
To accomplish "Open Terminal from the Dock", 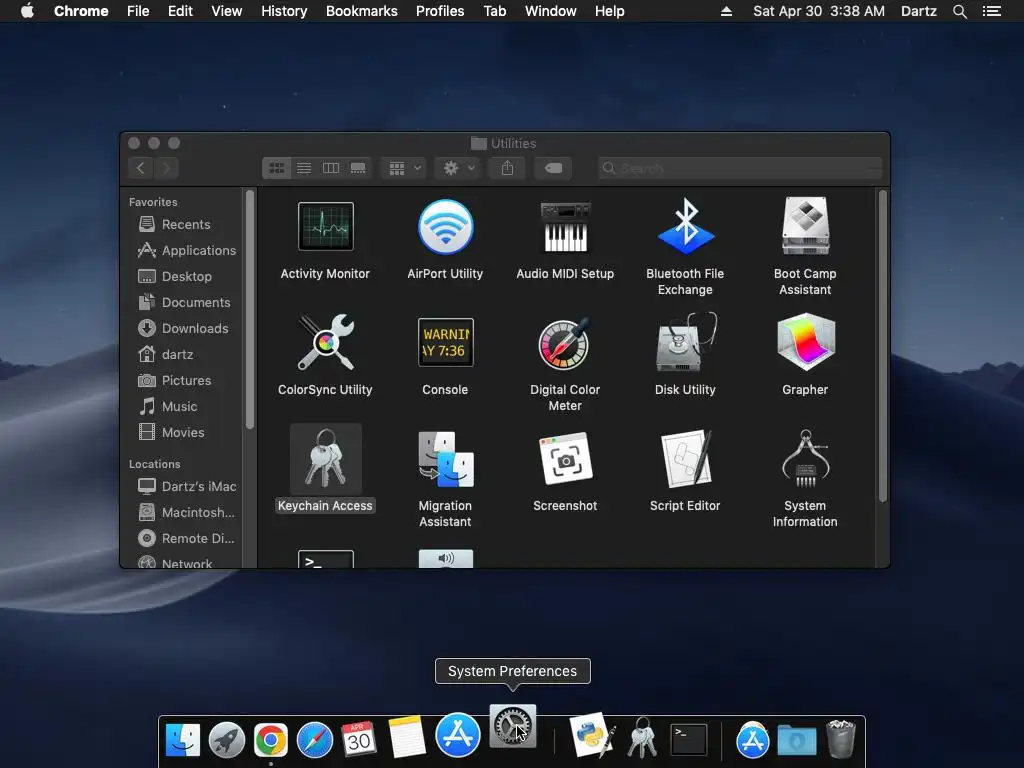I will (690, 740).
